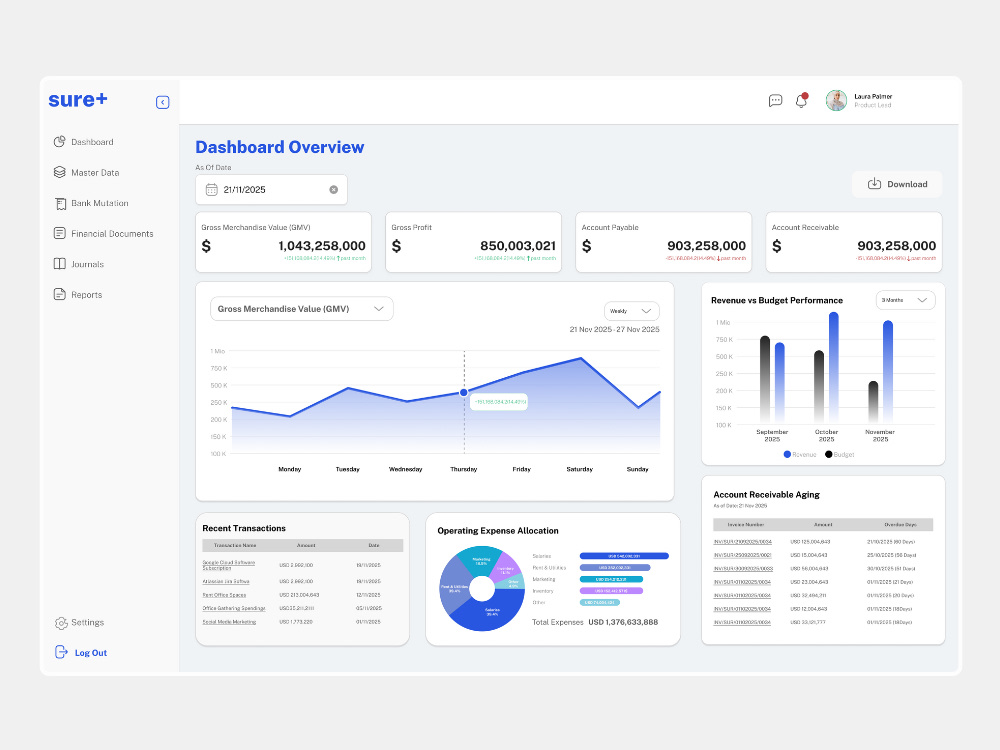Viewport: 1000px width, 750px height.
Task: Open the Gross Merchandise Value (GMV) chart dropdown
Action: tap(302, 309)
